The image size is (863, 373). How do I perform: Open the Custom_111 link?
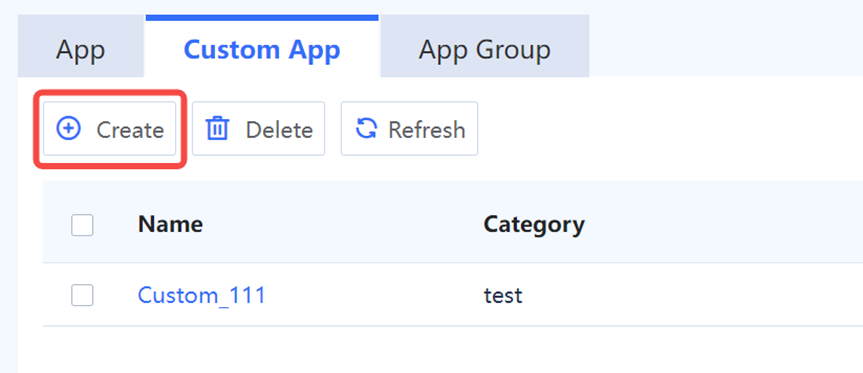(201, 295)
